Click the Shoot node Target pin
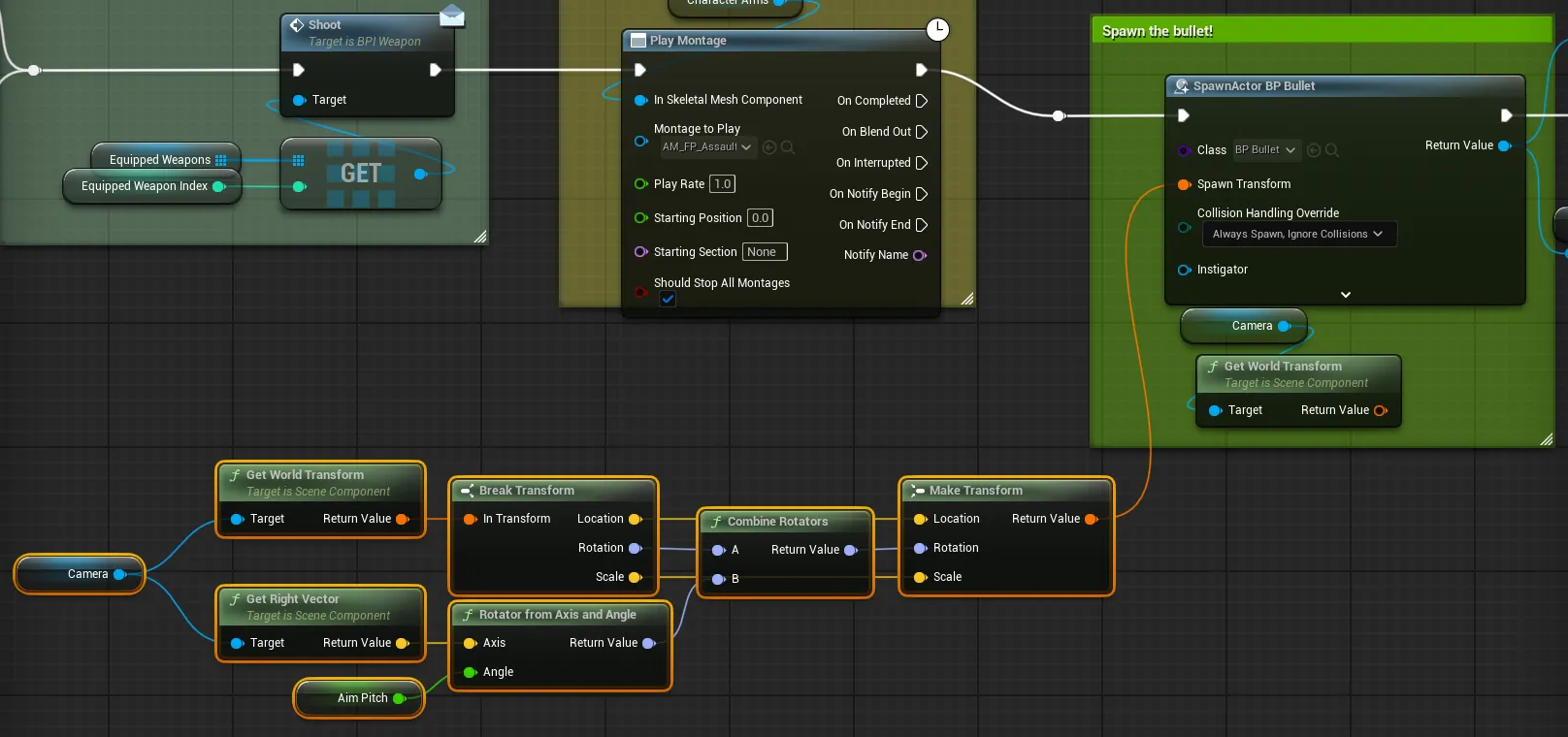 pyautogui.click(x=300, y=100)
